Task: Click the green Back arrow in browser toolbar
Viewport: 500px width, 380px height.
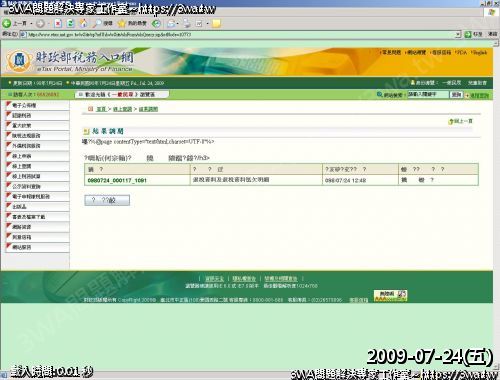Action: pos(6,23)
